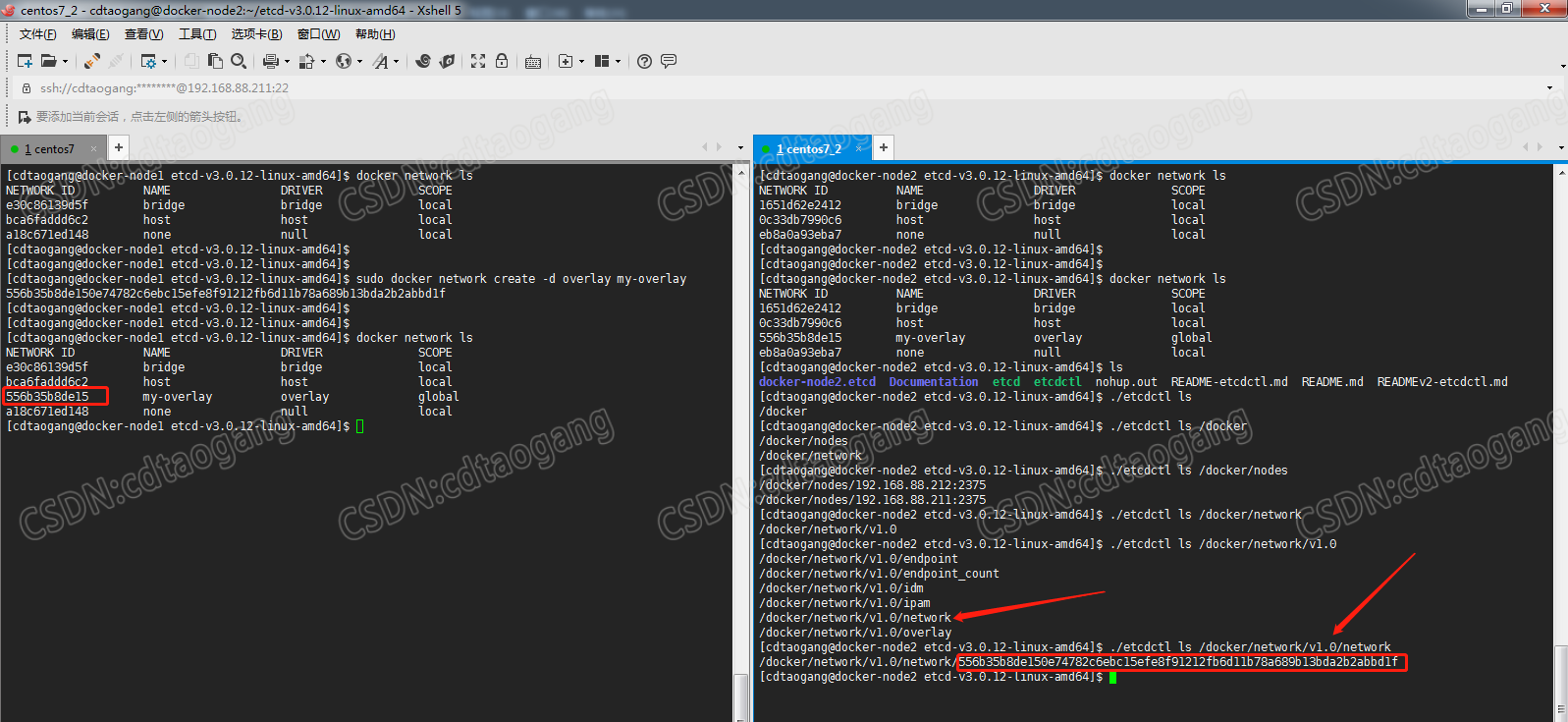Click /docker/nodes/192.168.88.212:2375 line
Viewport: 1568px width, 722px height.
(x=872, y=485)
